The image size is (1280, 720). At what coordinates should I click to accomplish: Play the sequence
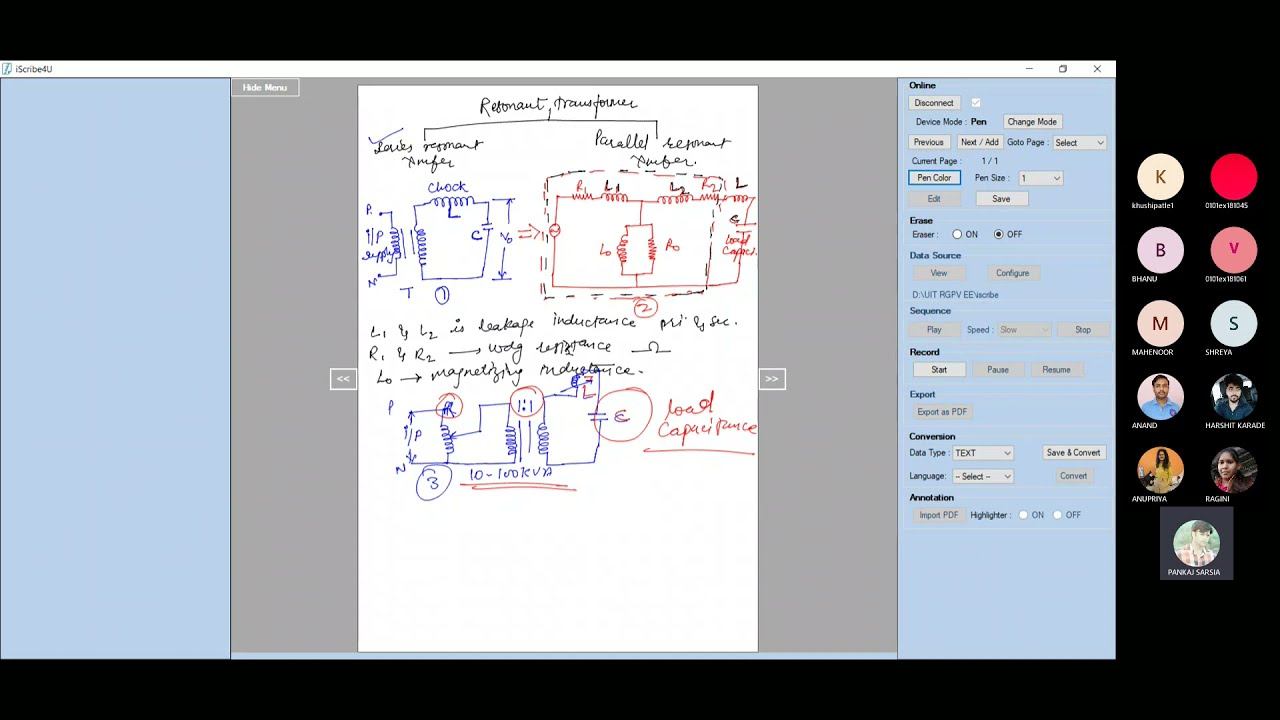[934, 330]
